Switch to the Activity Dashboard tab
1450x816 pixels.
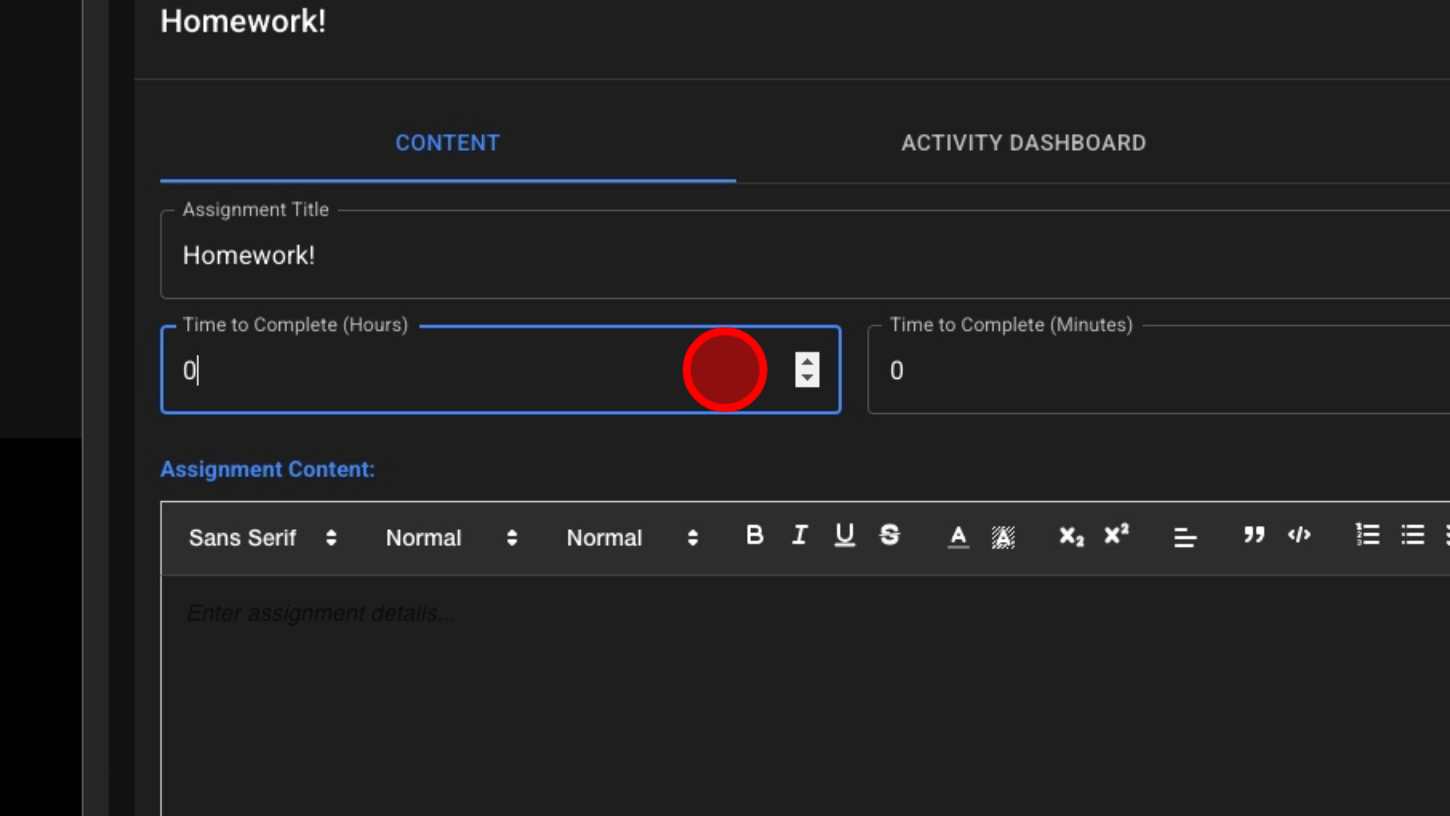(x=1023, y=143)
